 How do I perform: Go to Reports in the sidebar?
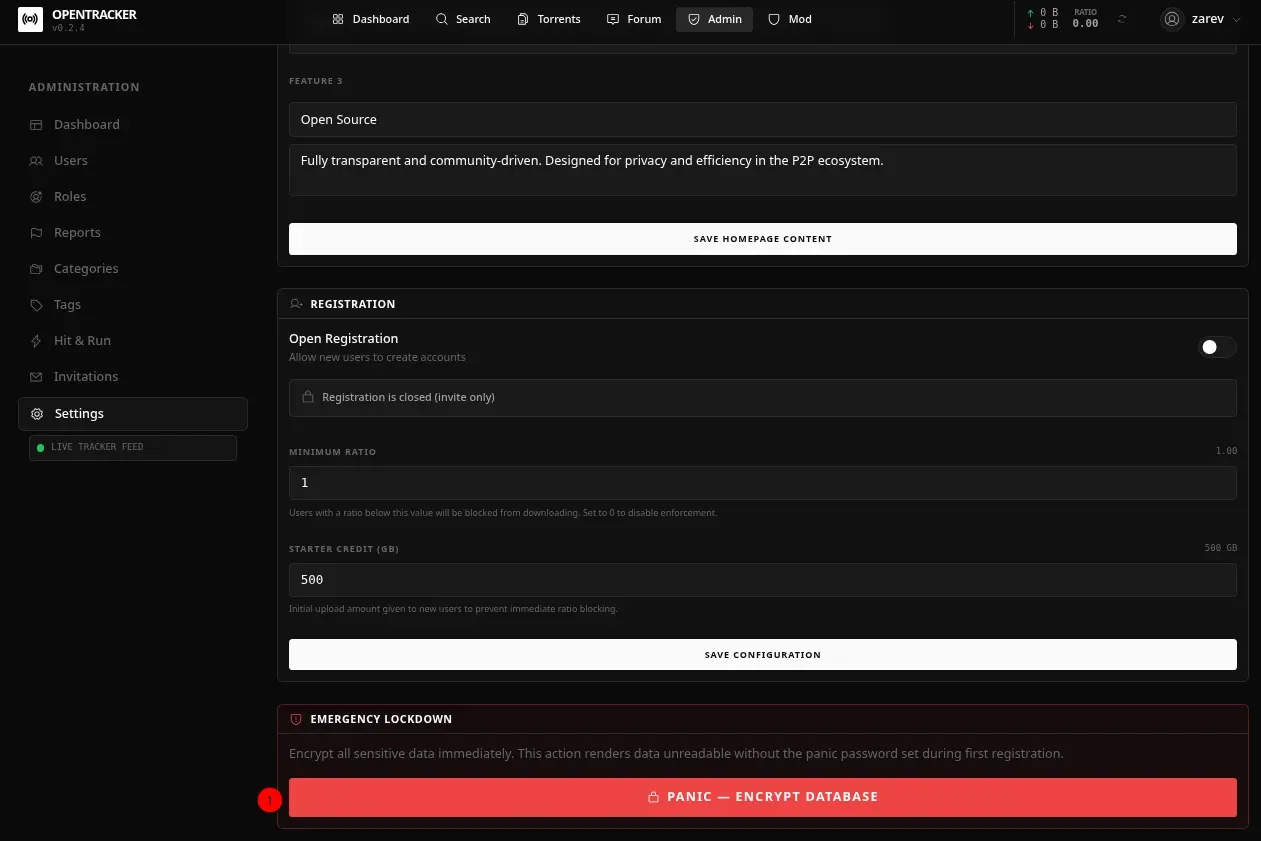77,233
